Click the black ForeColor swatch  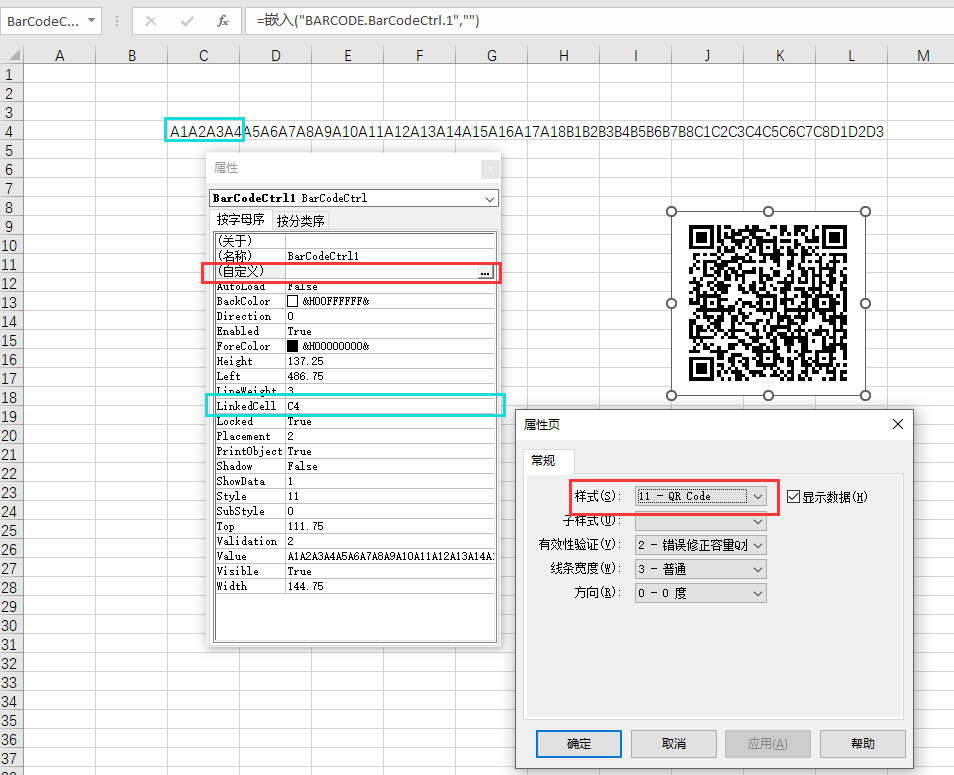click(x=293, y=346)
